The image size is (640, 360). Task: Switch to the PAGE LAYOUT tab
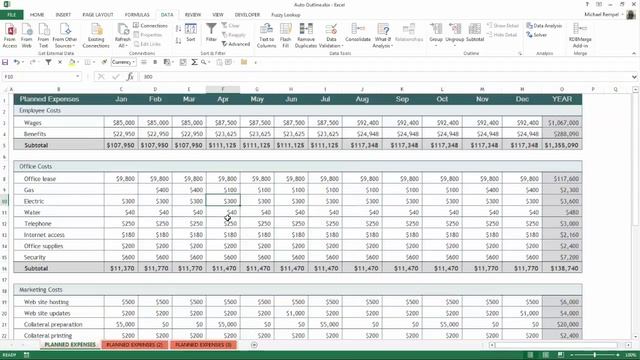click(x=98, y=15)
